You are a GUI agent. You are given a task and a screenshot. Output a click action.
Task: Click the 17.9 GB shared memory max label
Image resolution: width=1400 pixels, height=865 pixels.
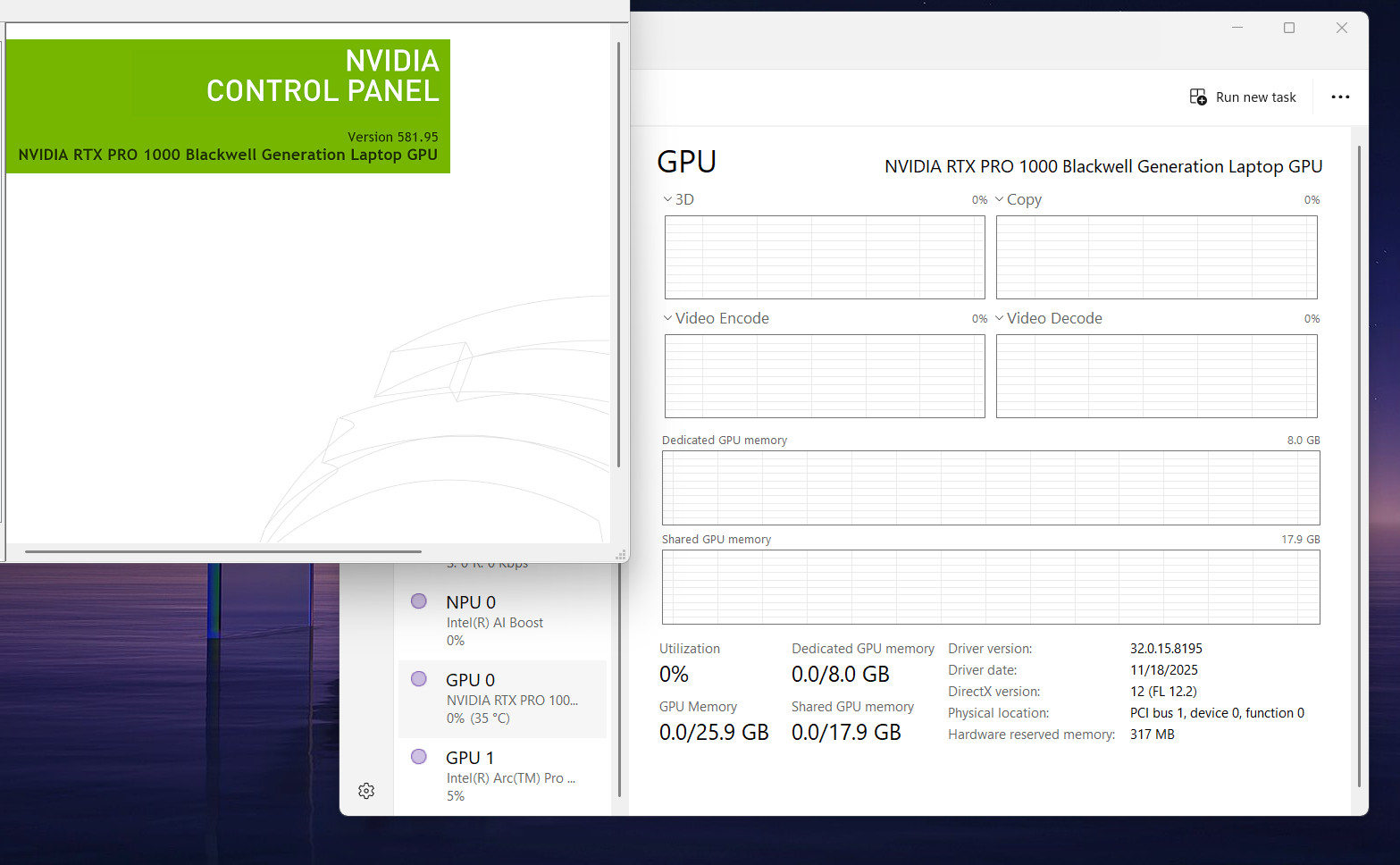[1301, 540]
